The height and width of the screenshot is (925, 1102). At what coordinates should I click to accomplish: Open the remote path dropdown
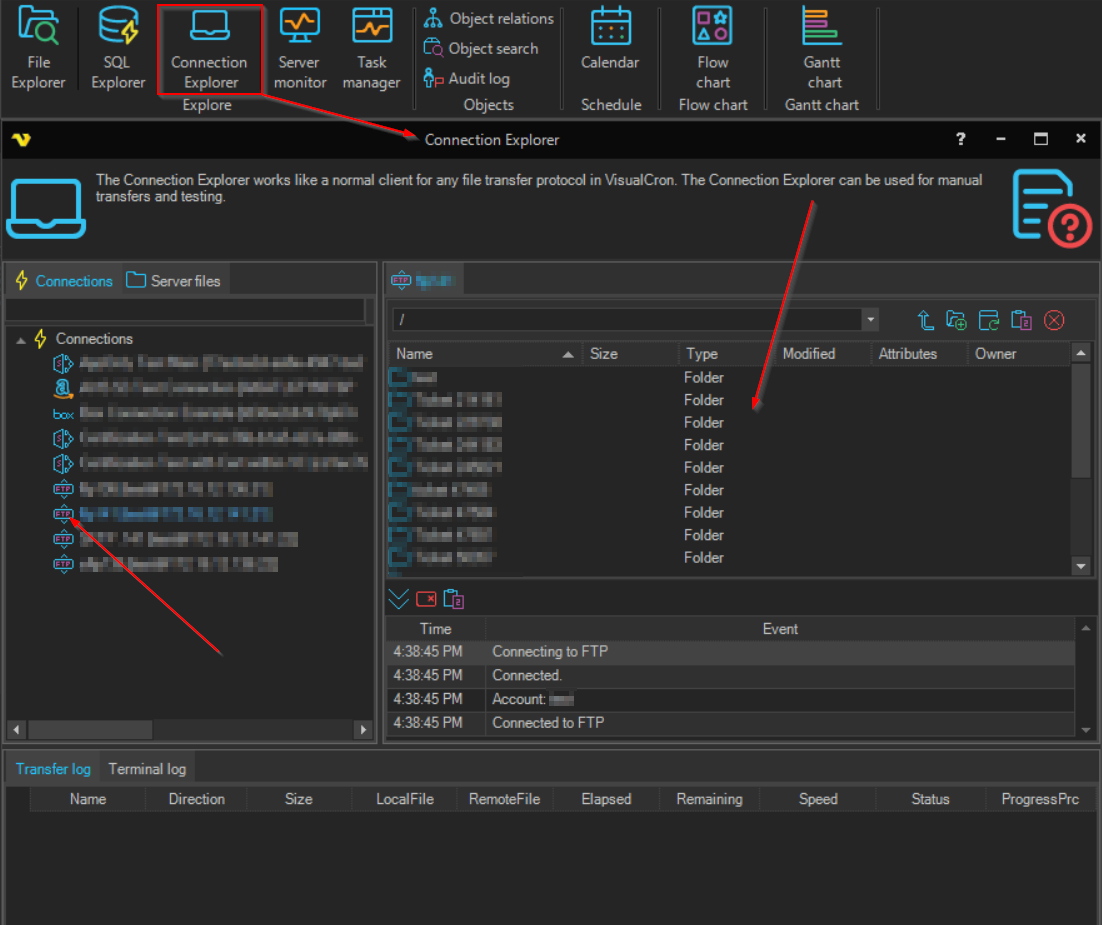coord(870,320)
